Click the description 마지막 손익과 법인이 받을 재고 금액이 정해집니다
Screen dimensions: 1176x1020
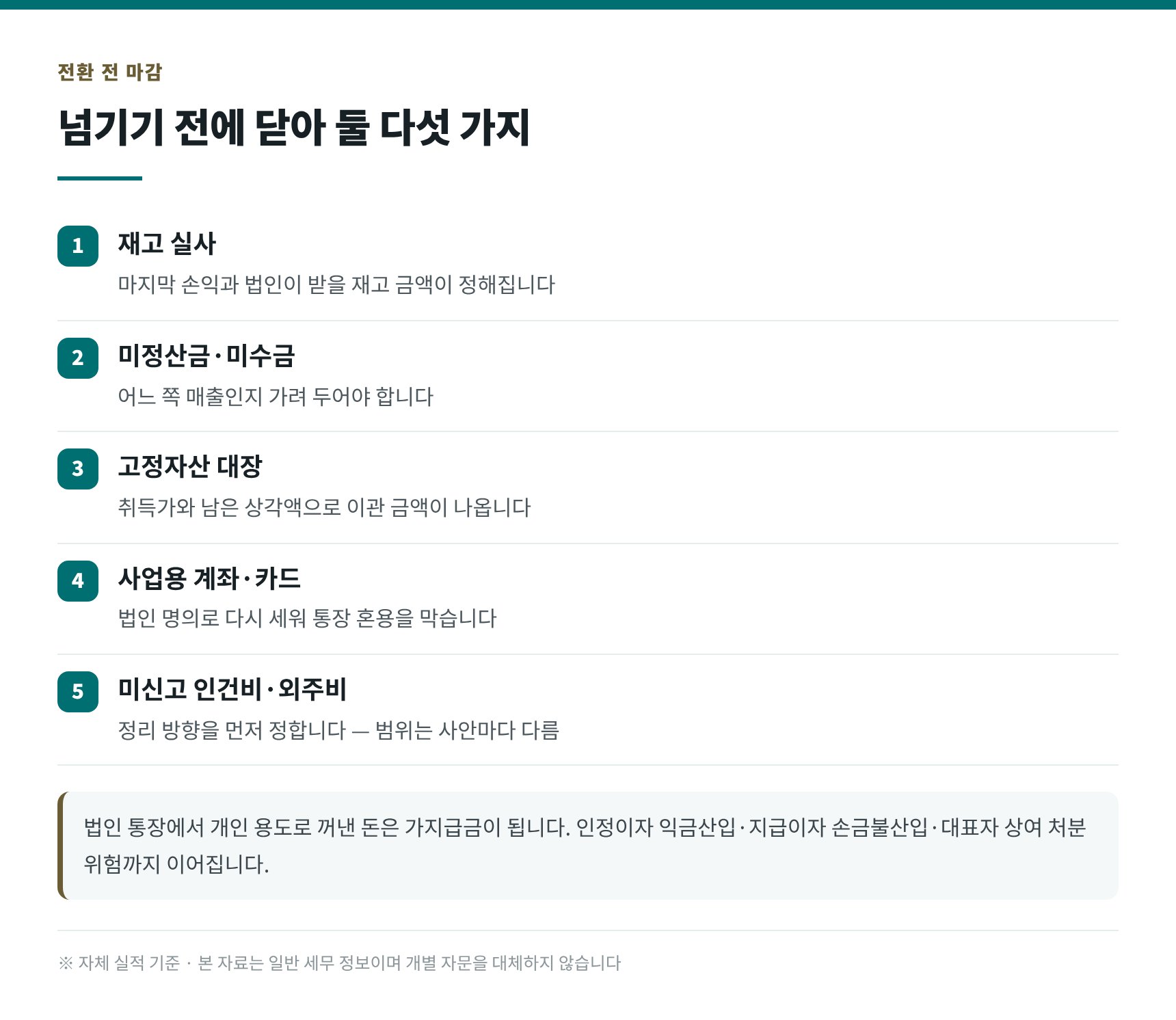coord(336,284)
